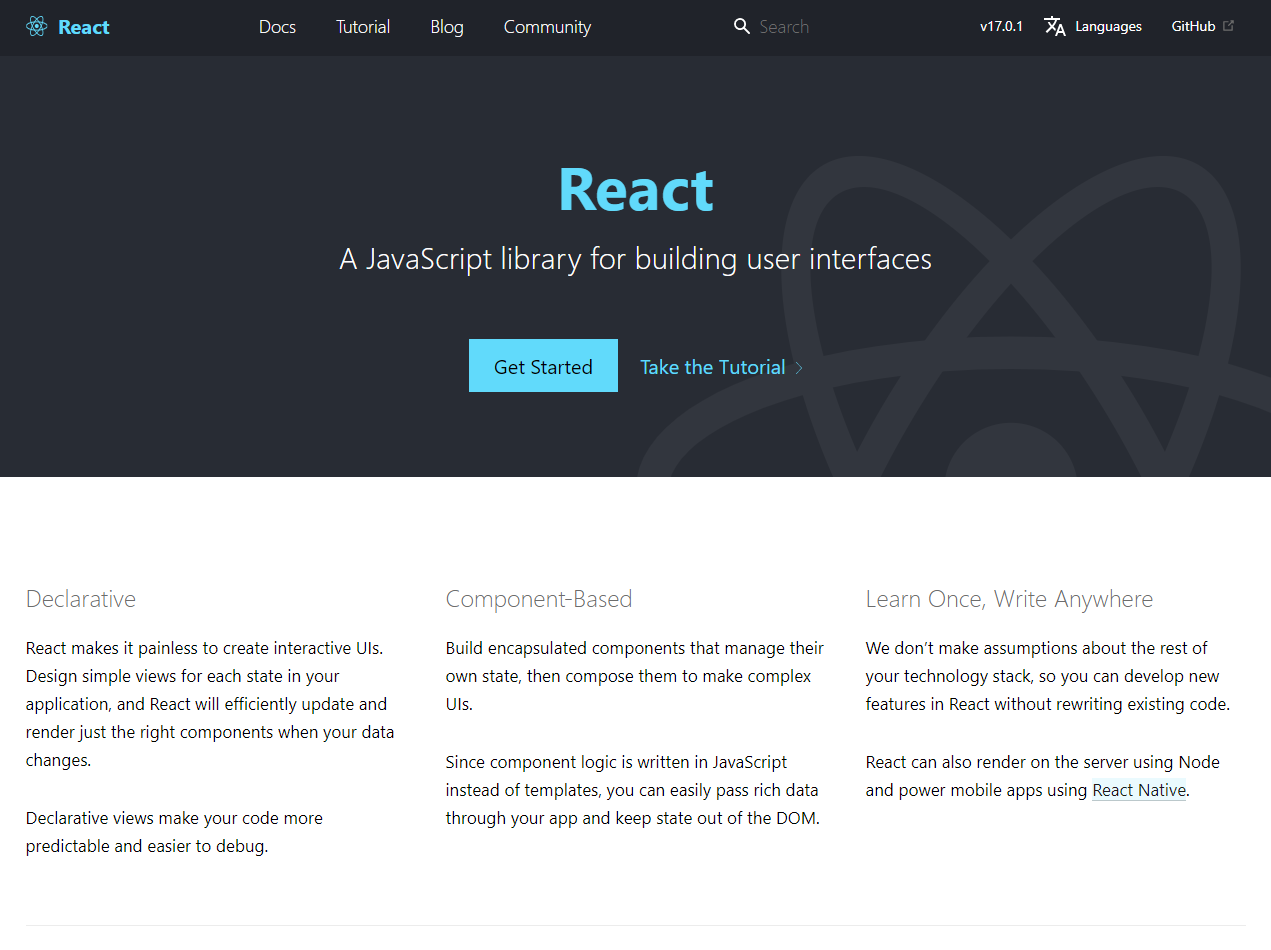Open the v17.0.1 version link
Screen dimensions: 1271x950
(x=1001, y=27)
